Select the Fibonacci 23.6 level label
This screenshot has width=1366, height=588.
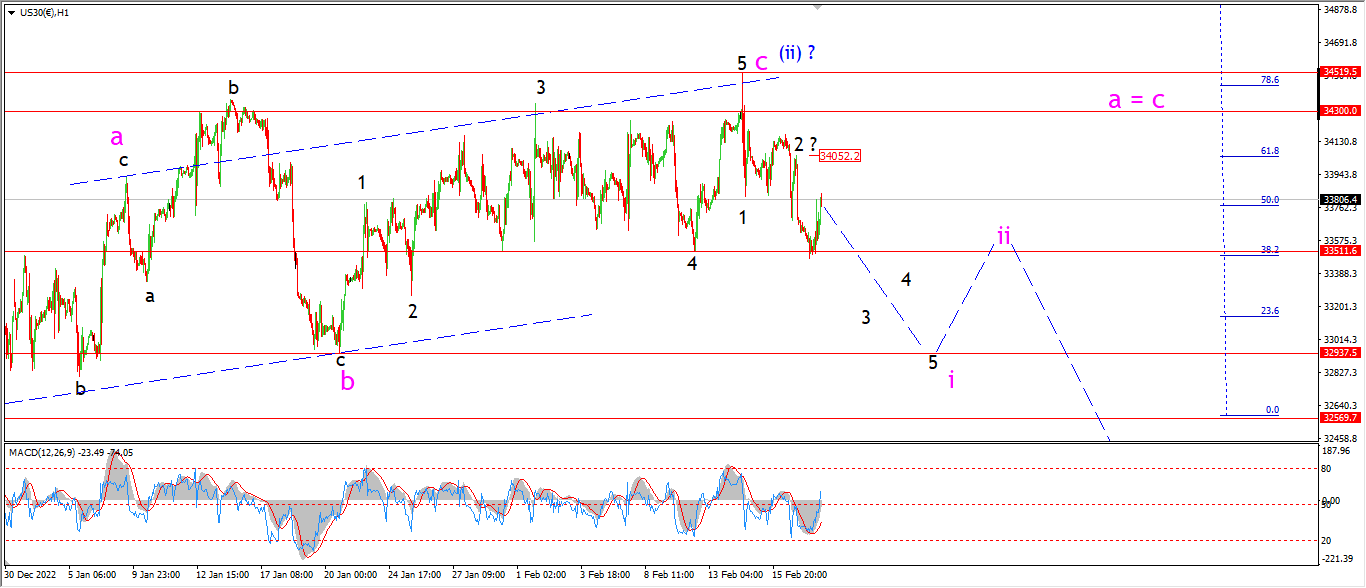point(1270,311)
